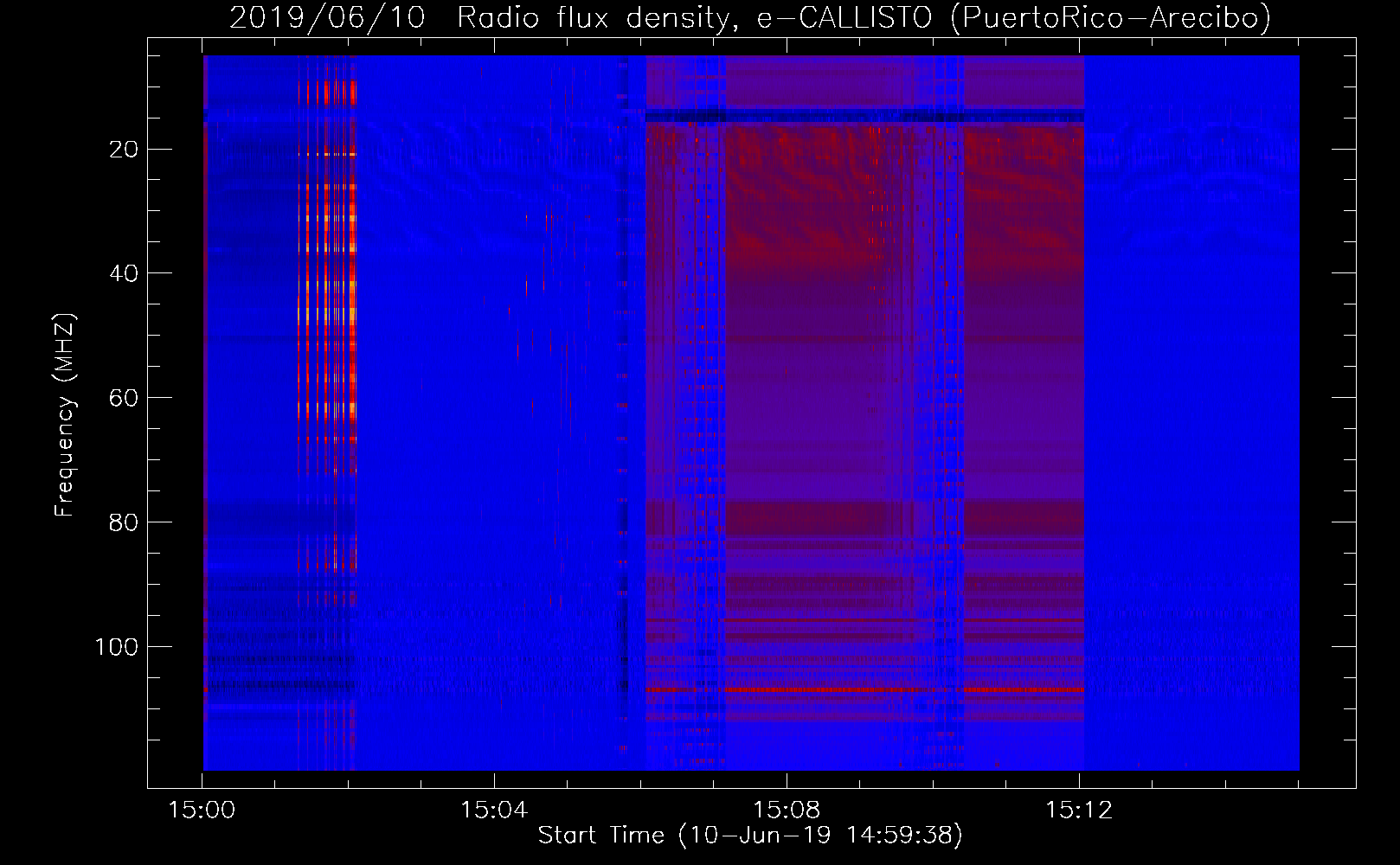Click the '15:12' time tick label
The width and height of the screenshot is (1400, 865).
[x=1079, y=811]
